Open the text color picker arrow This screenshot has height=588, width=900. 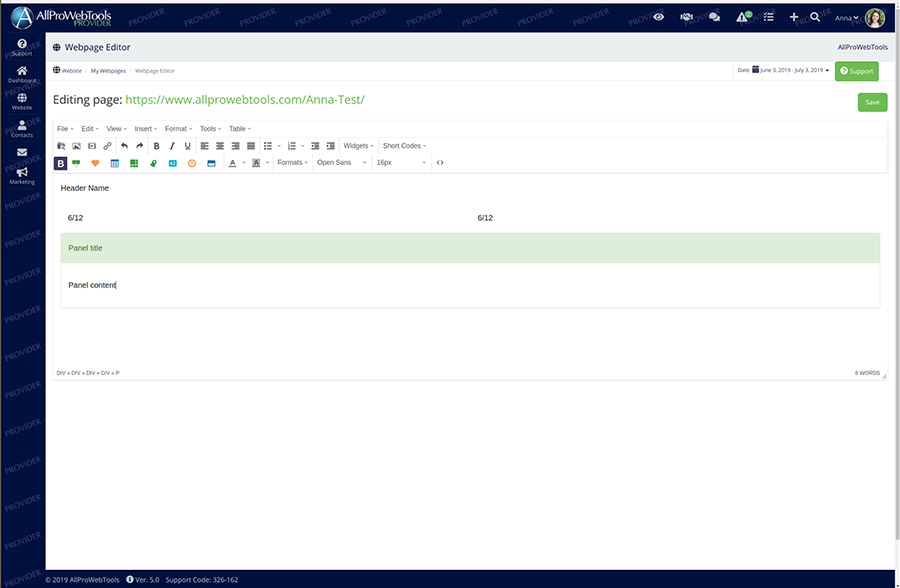click(x=244, y=163)
